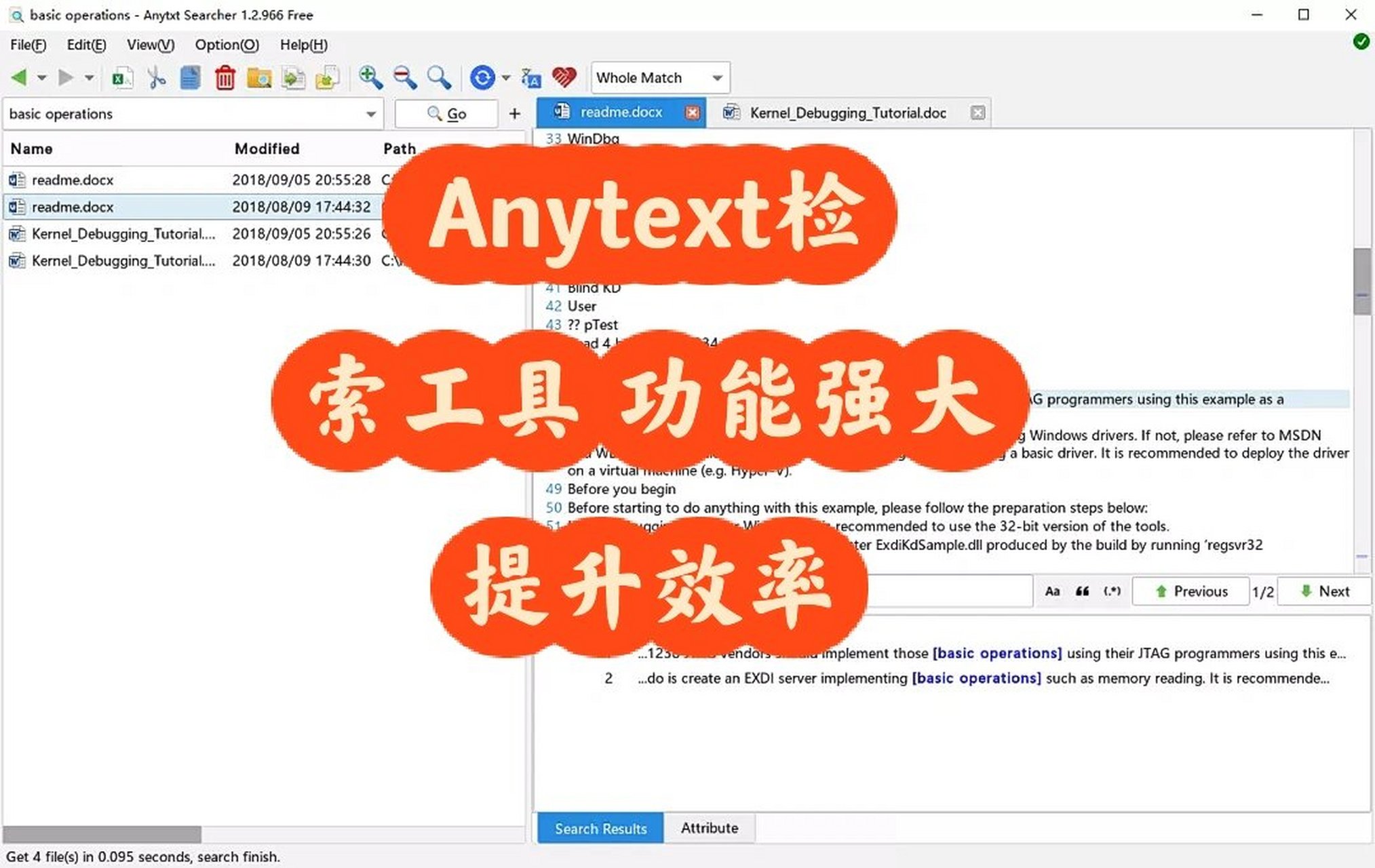The height and width of the screenshot is (868, 1375).
Task: Click the move-to-folder icon
Action: [x=328, y=78]
